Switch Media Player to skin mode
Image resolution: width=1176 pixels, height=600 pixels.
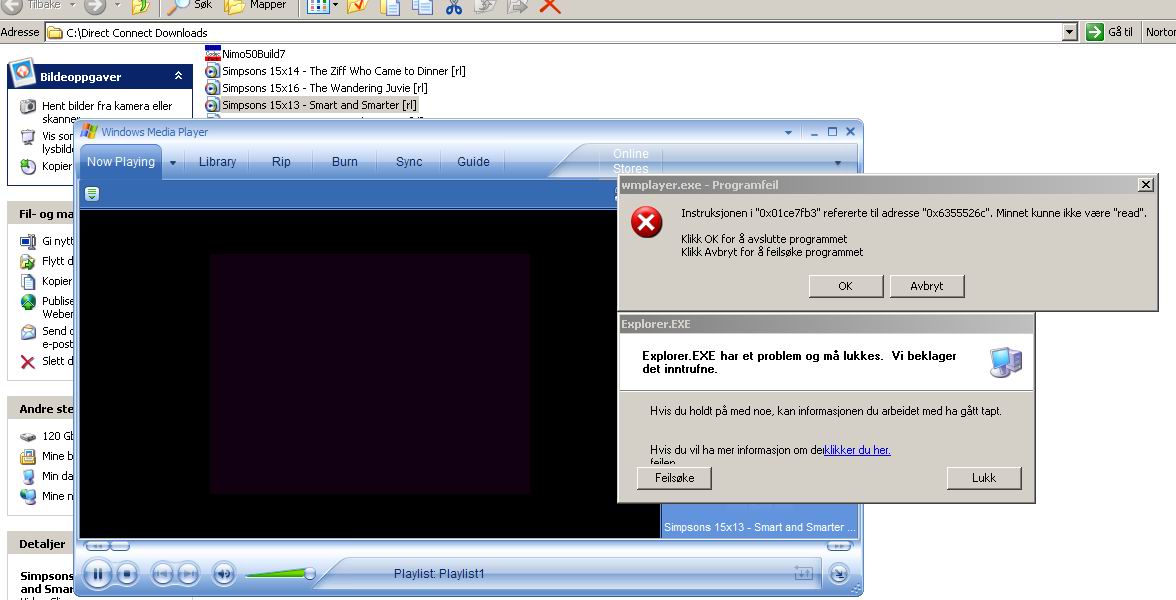tap(839, 574)
